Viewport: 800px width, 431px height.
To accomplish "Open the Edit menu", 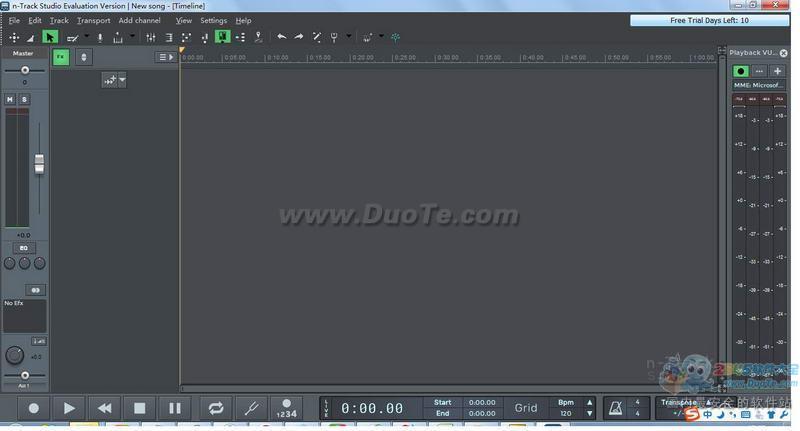I will click(x=35, y=20).
